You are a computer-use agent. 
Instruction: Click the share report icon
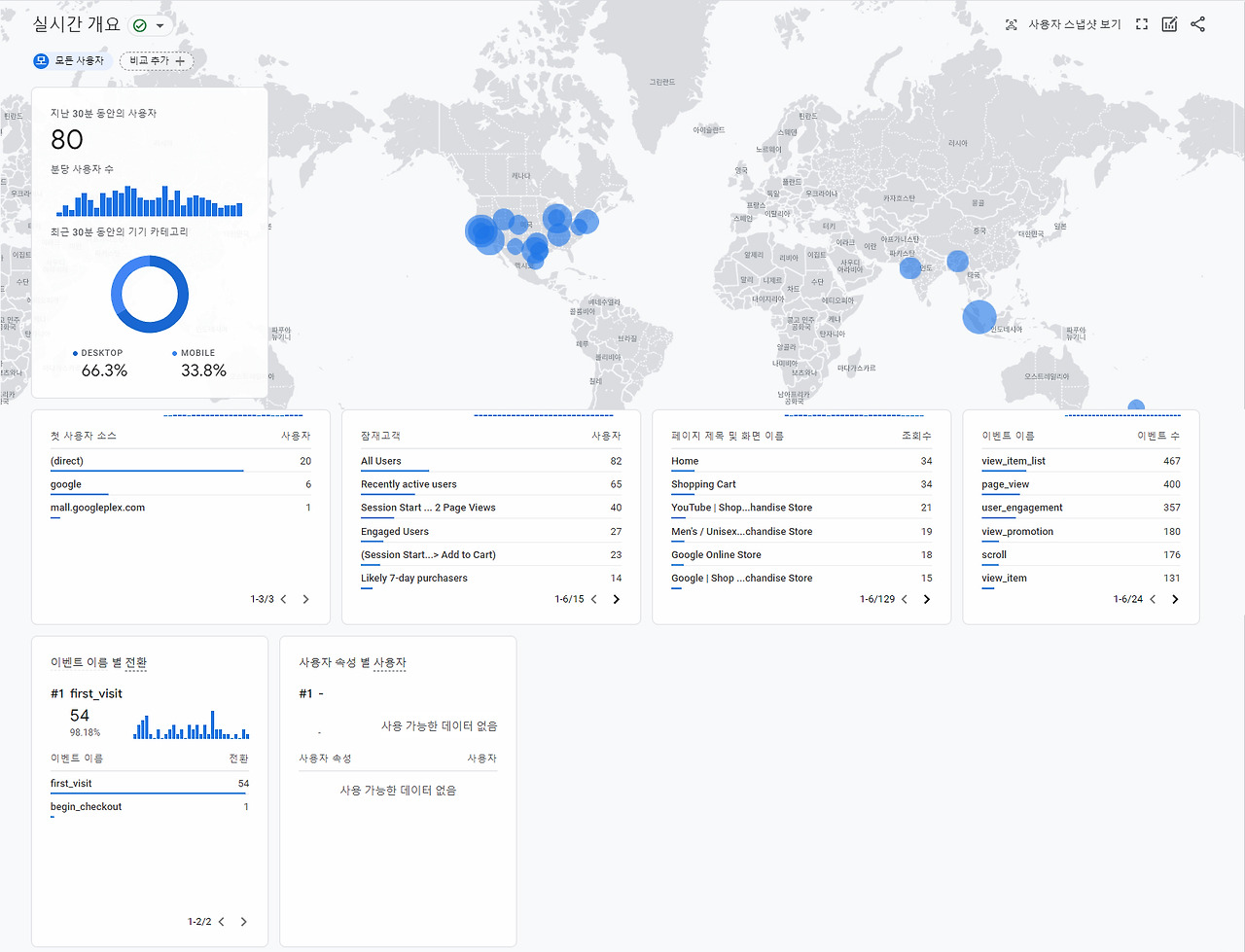1197,24
